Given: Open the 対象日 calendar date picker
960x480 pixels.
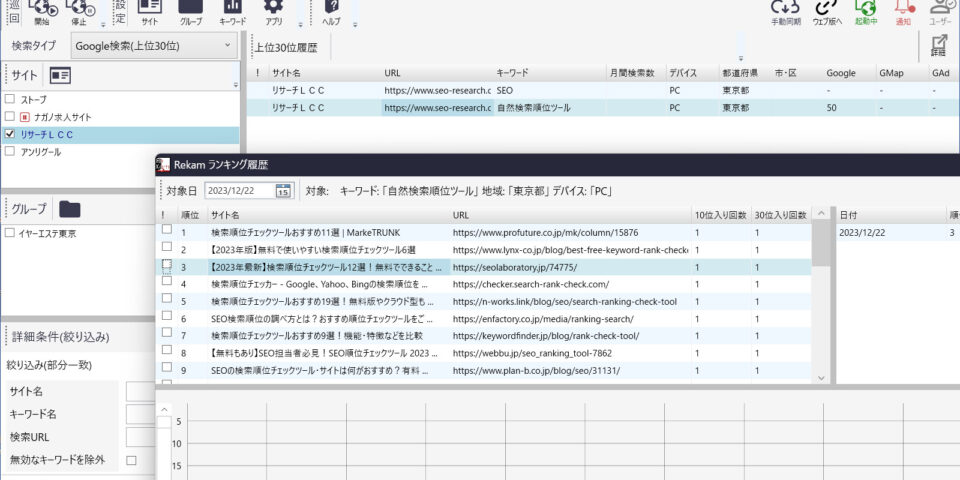Looking at the screenshot, I should tap(283, 191).
